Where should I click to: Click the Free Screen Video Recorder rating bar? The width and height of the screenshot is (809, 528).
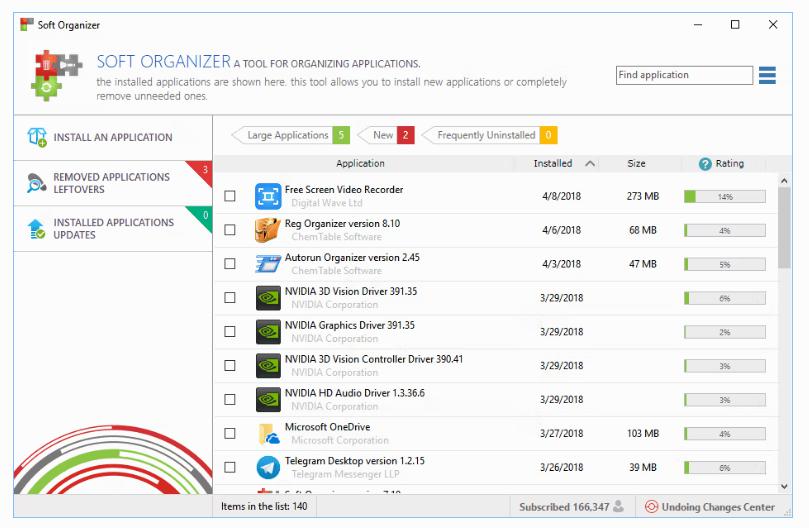[724, 197]
